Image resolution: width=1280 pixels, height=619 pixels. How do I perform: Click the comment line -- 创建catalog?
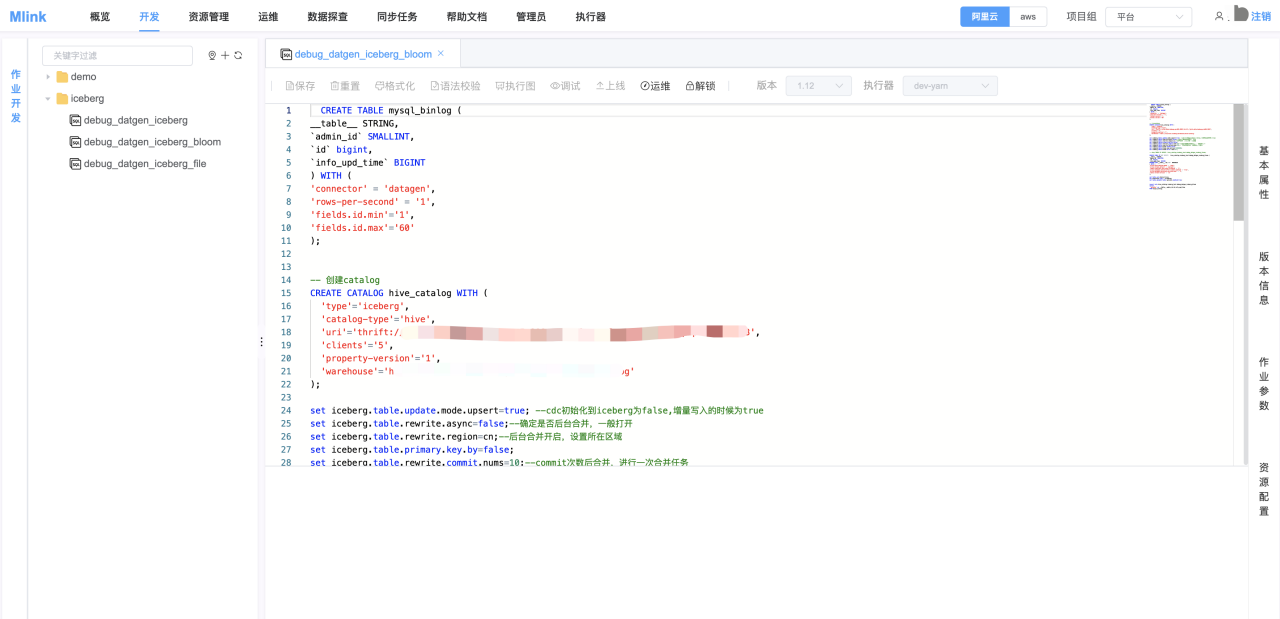(x=345, y=280)
